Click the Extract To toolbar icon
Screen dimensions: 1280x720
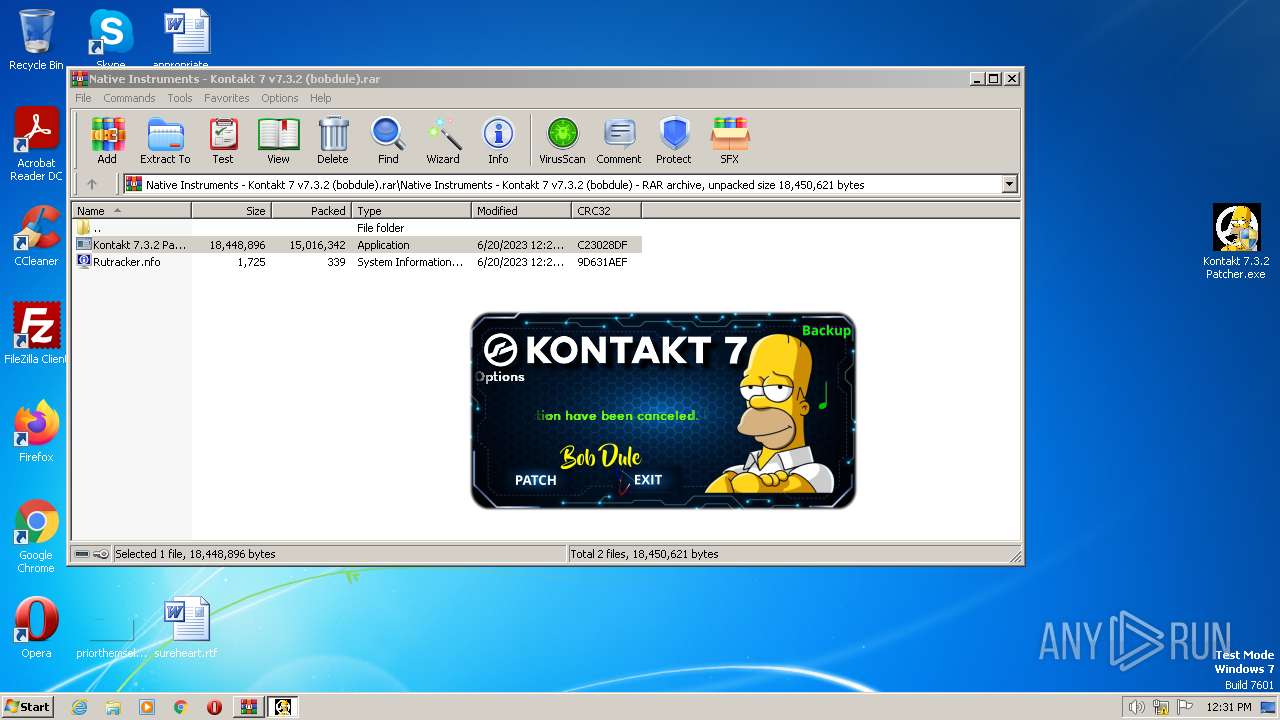coord(165,140)
